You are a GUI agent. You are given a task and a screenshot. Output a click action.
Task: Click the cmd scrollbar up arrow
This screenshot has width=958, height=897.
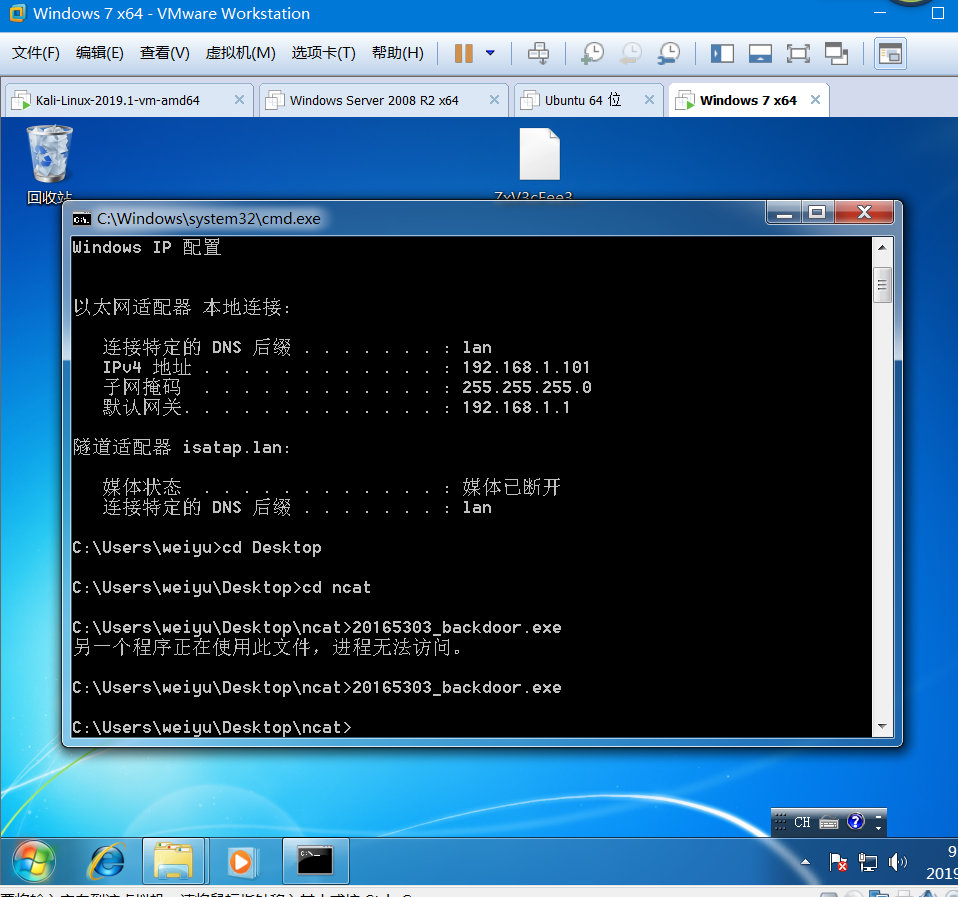[x=882, y=247]
